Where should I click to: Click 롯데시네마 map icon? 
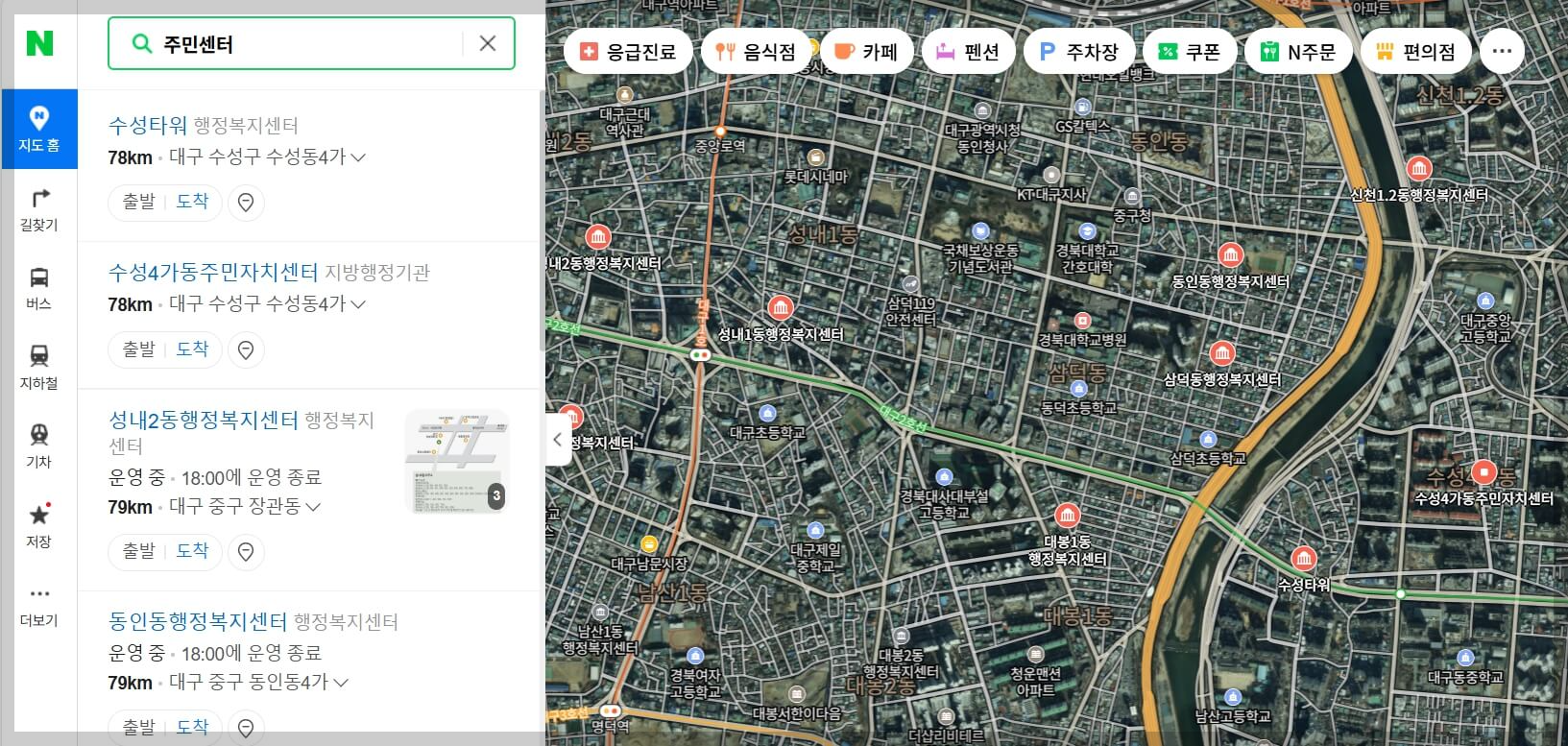[x=816, y=157]
